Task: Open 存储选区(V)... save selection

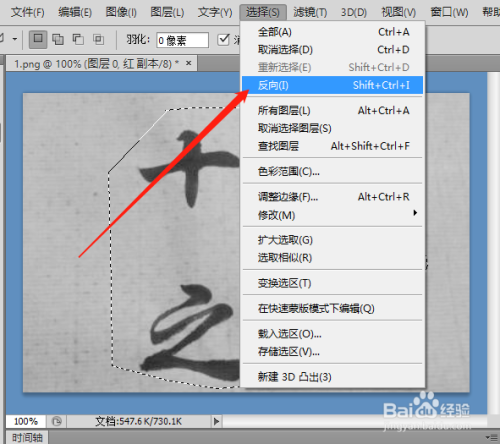Action: click(332, 352)
